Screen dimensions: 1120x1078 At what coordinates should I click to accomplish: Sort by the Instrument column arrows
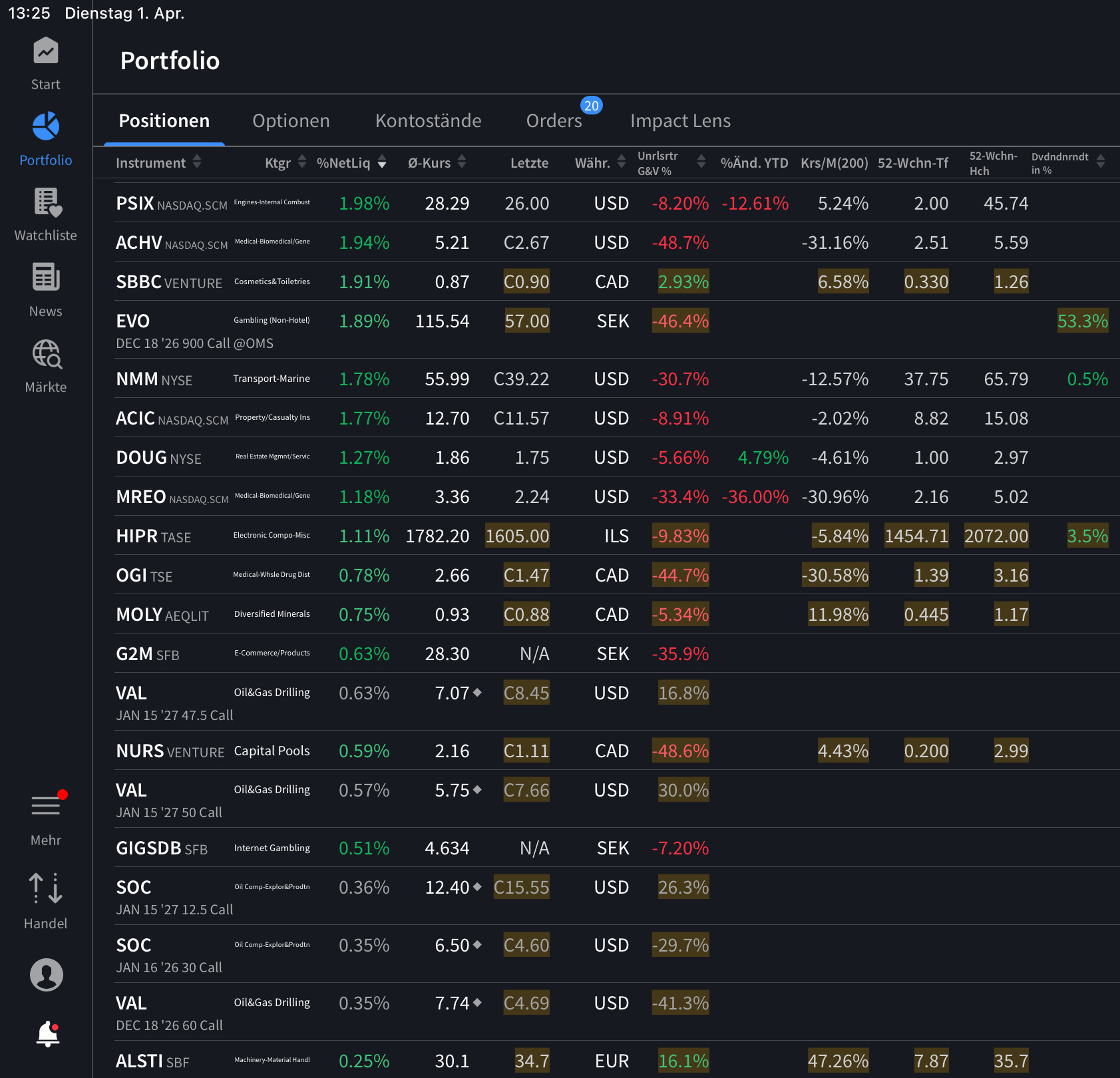(197, 162)
